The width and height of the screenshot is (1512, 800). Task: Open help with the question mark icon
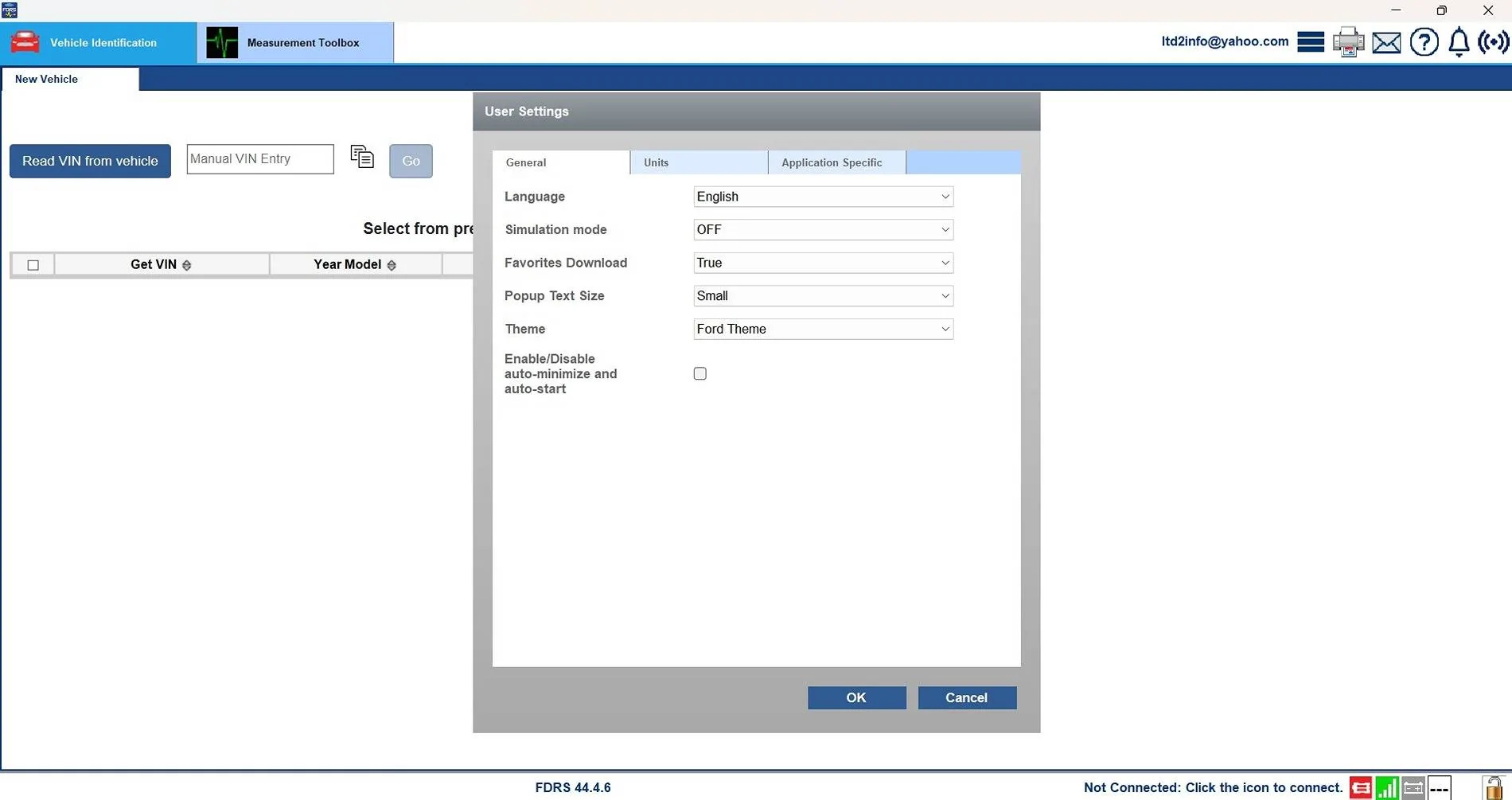[x=1424, y=41]
